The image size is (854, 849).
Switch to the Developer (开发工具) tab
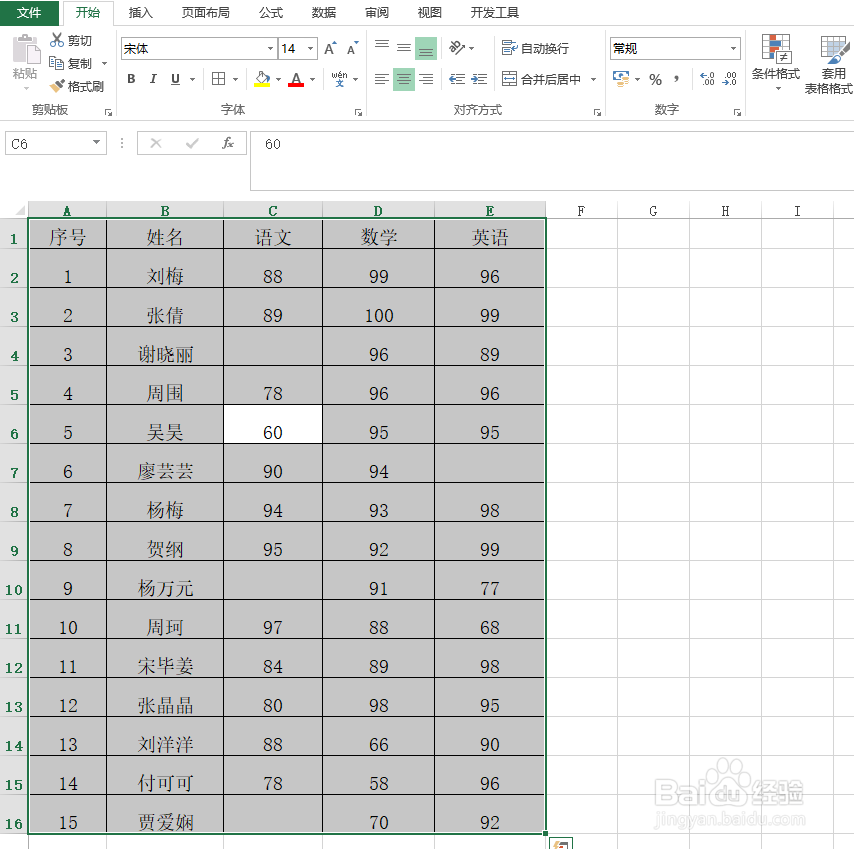tap(495, 13)
